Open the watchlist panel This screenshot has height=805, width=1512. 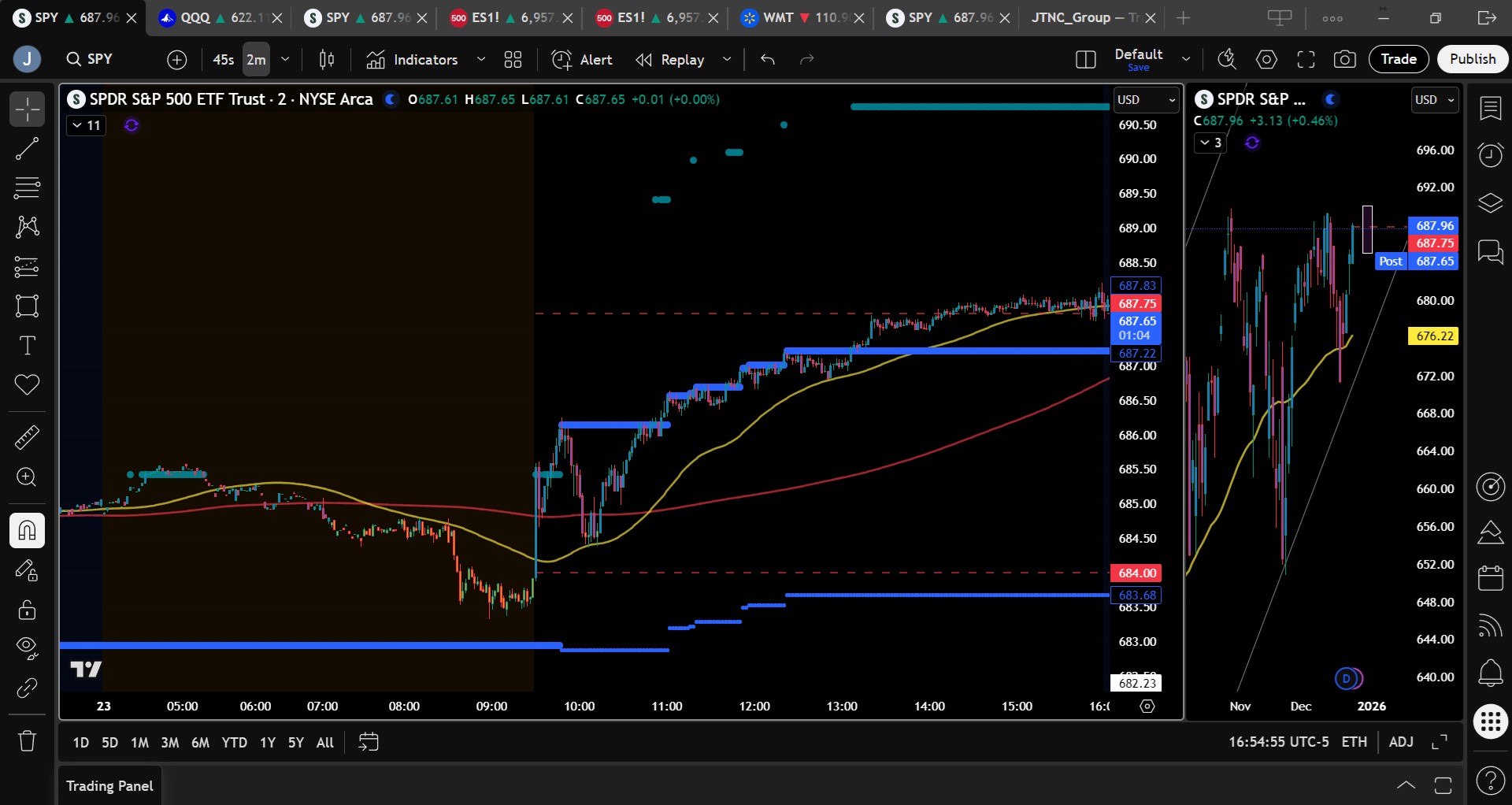(1491, 109)
